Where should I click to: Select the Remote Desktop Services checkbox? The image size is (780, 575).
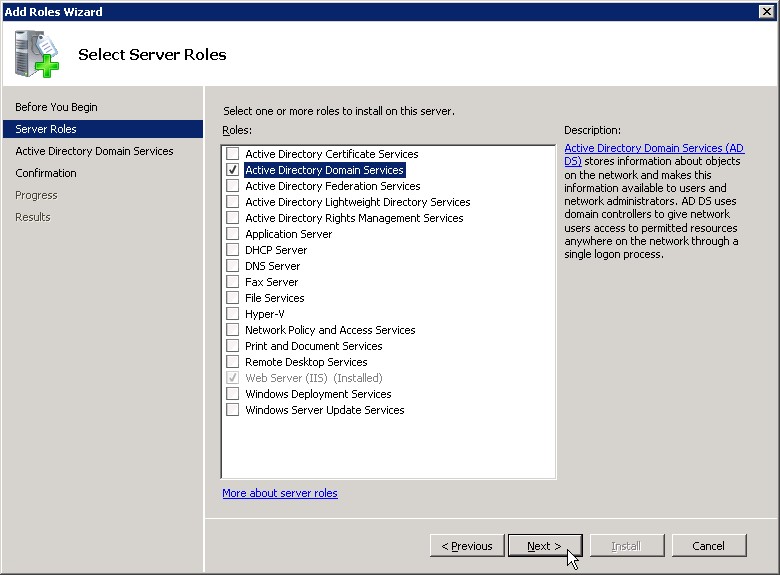tap(233, 362)
